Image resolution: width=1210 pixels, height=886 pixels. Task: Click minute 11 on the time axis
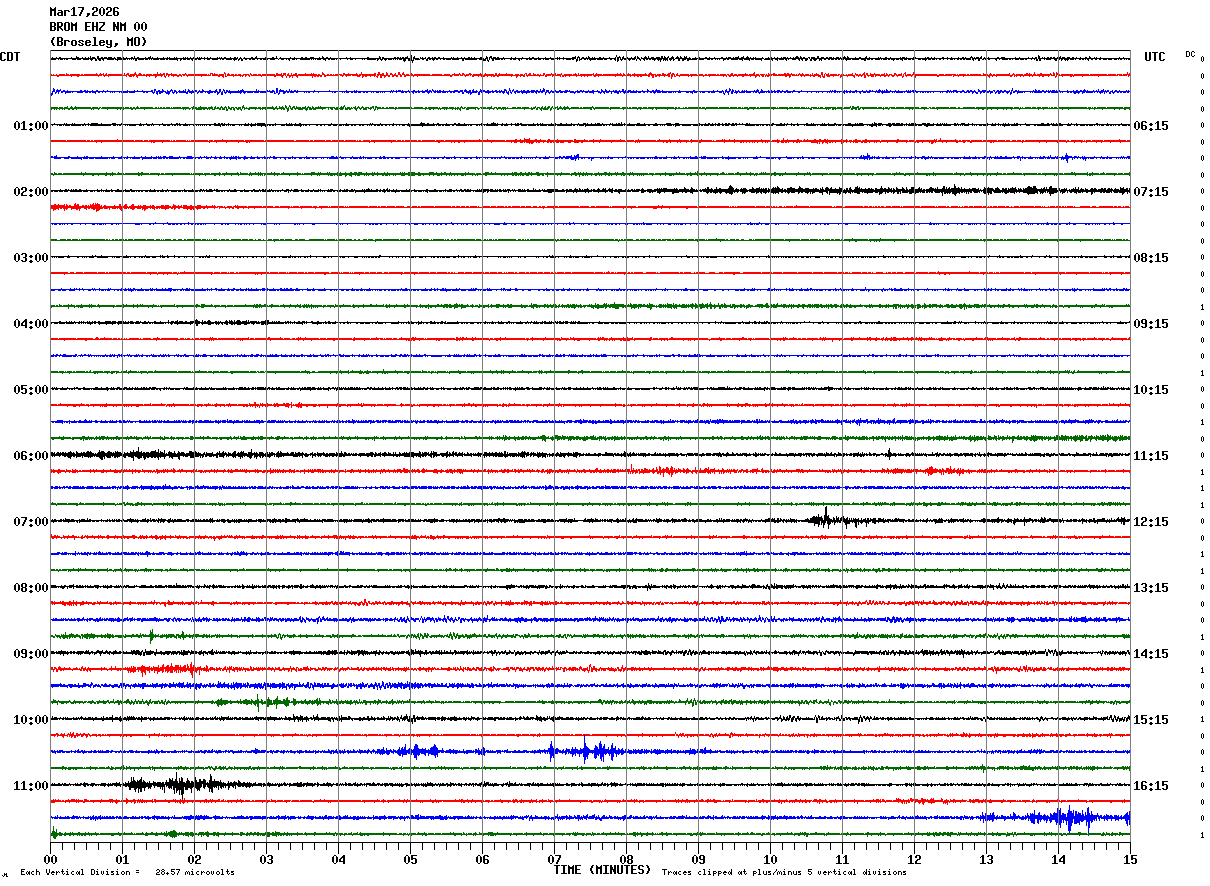pos(842,859)
